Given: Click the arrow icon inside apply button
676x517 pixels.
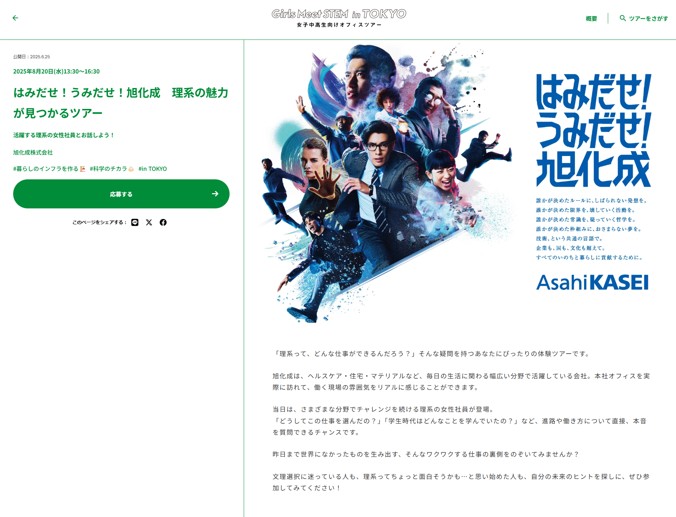Looking at the screenshot, I should (215, 194).
